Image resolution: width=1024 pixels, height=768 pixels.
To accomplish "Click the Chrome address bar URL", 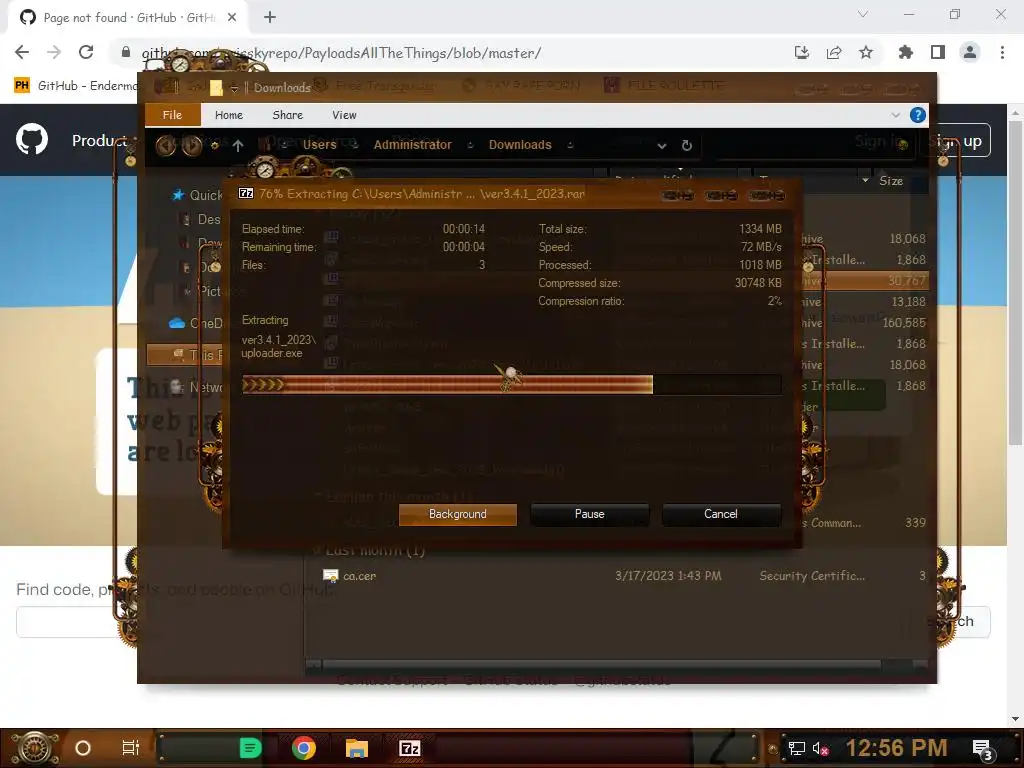I will click(342, 53).
